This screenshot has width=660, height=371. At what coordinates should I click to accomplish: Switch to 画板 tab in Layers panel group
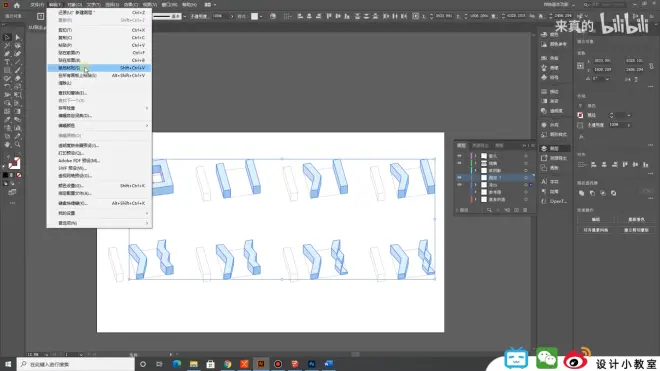(499, 146)
